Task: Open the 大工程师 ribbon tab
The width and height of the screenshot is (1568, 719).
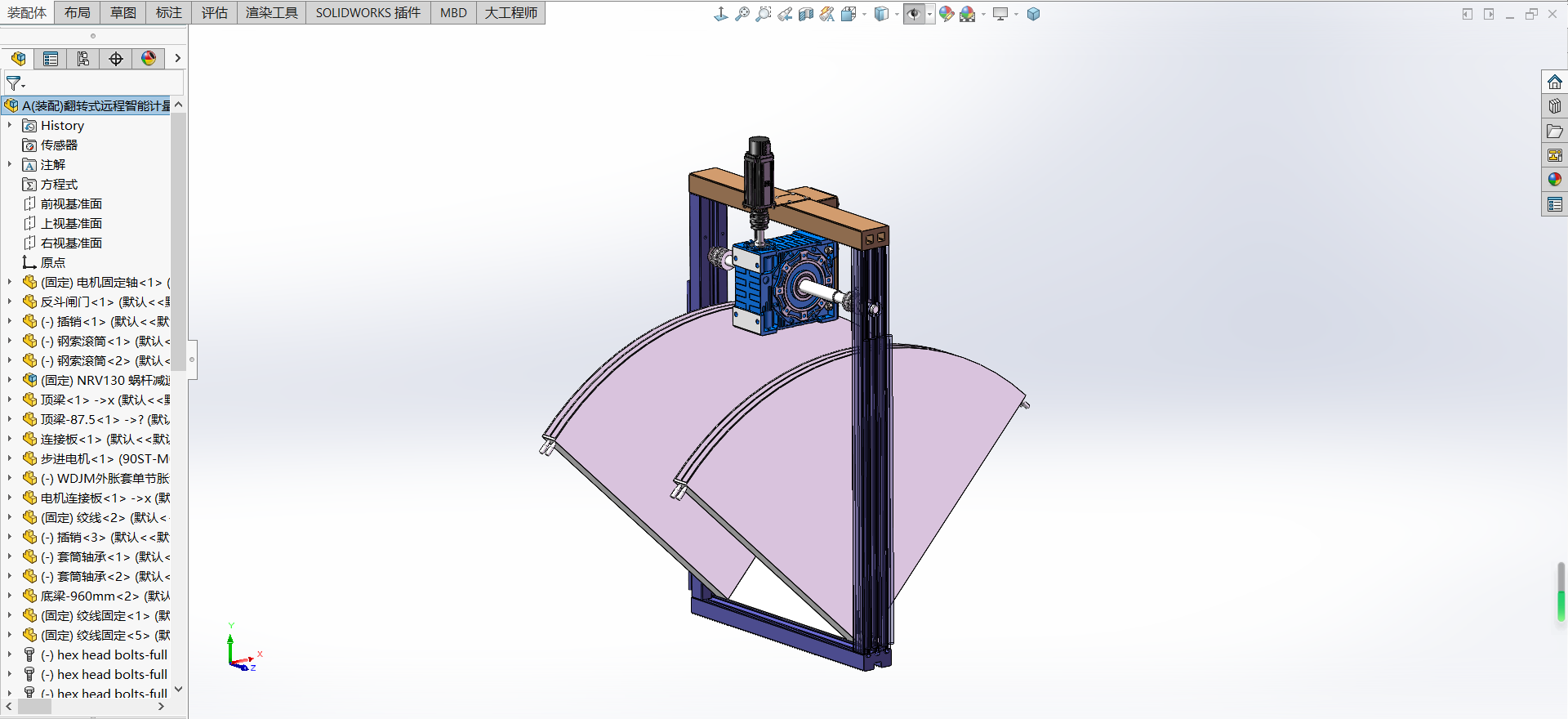Action: click(x=511, y=12)
